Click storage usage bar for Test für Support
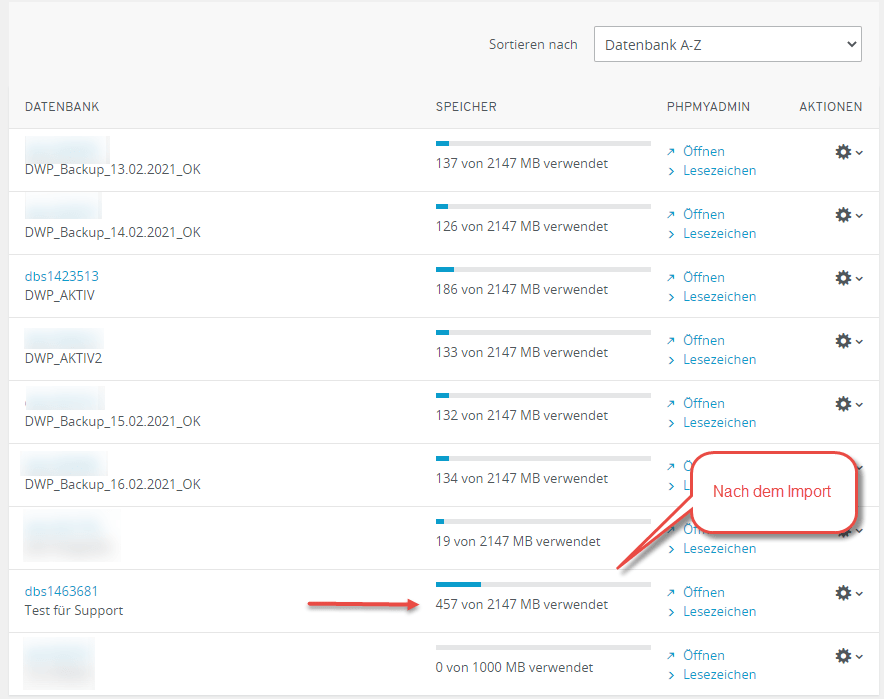The width and height of the screenshot is (884, 699). [543, 584]
